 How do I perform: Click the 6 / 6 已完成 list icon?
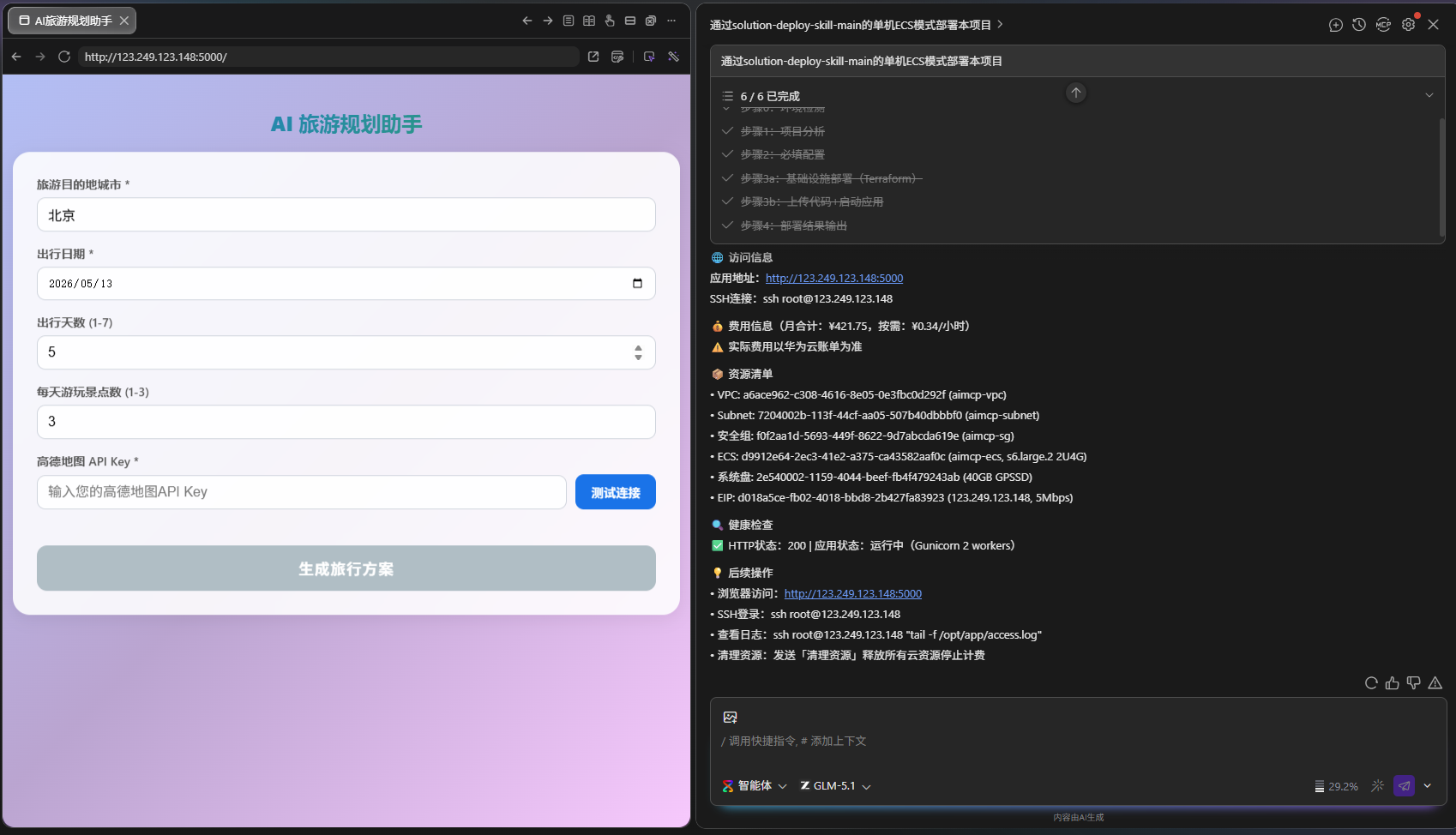[x=728, y=96]
